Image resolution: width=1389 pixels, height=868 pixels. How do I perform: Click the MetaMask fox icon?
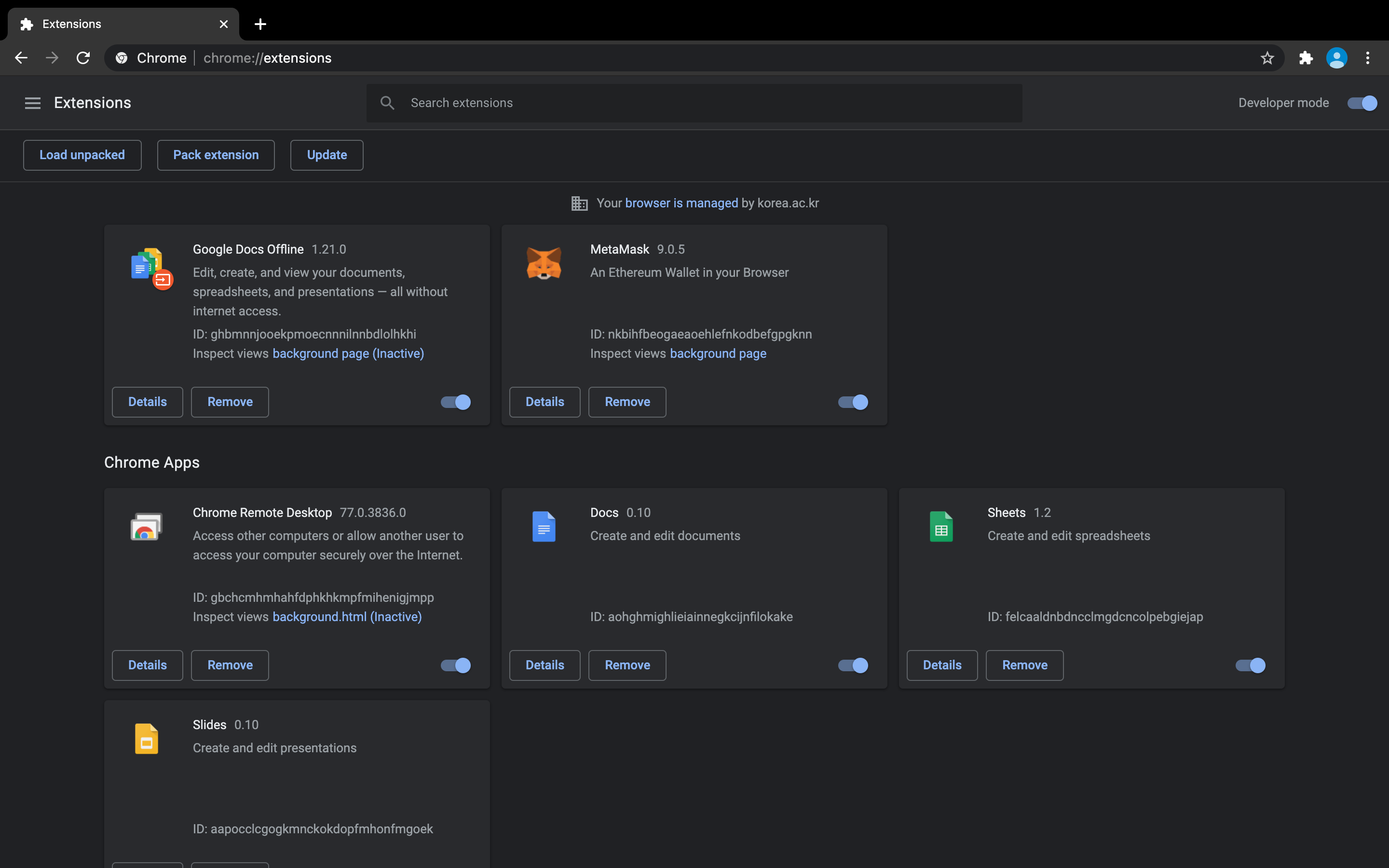pos(544,263)
